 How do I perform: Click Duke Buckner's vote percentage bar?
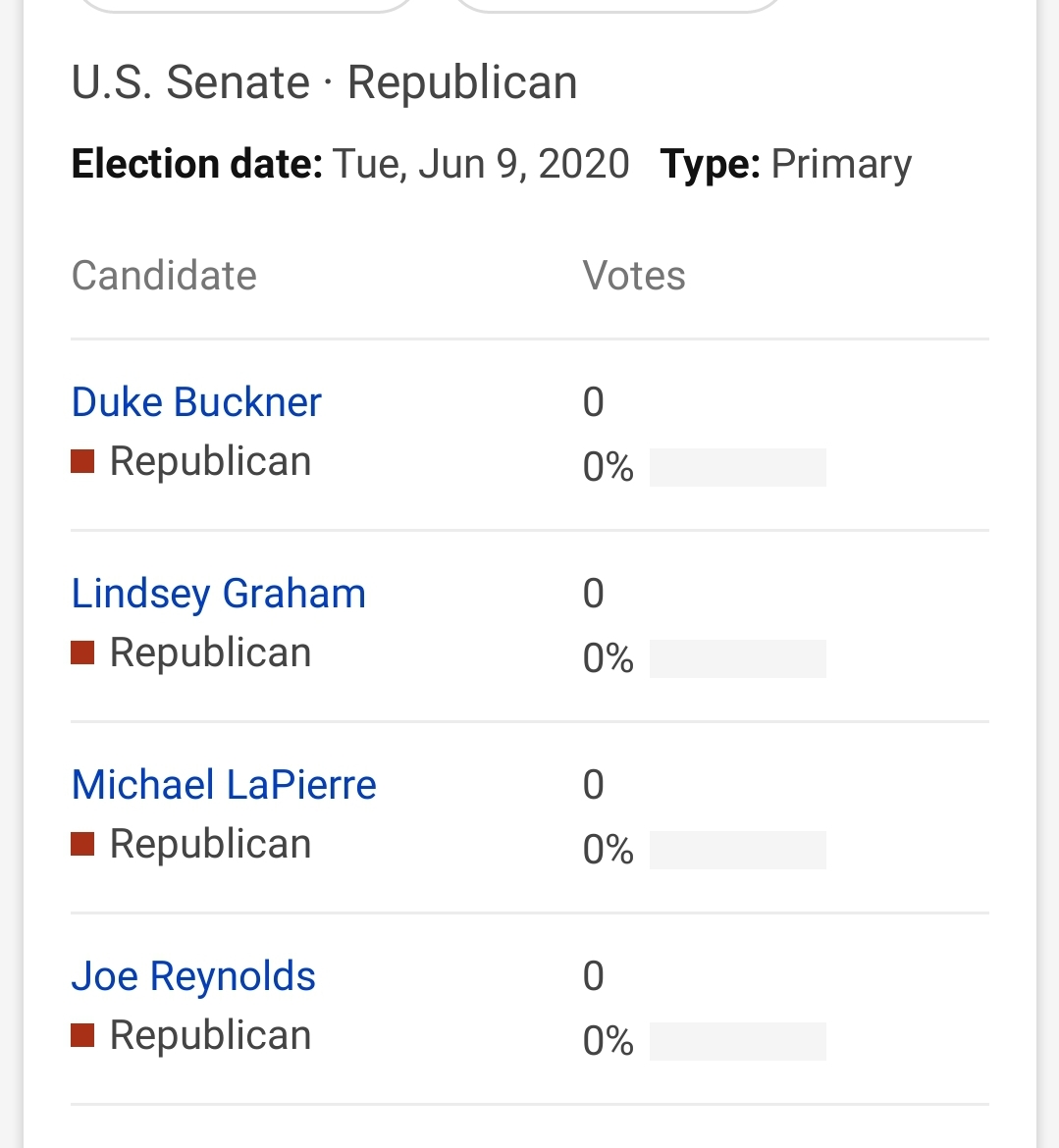click(737, 467)
